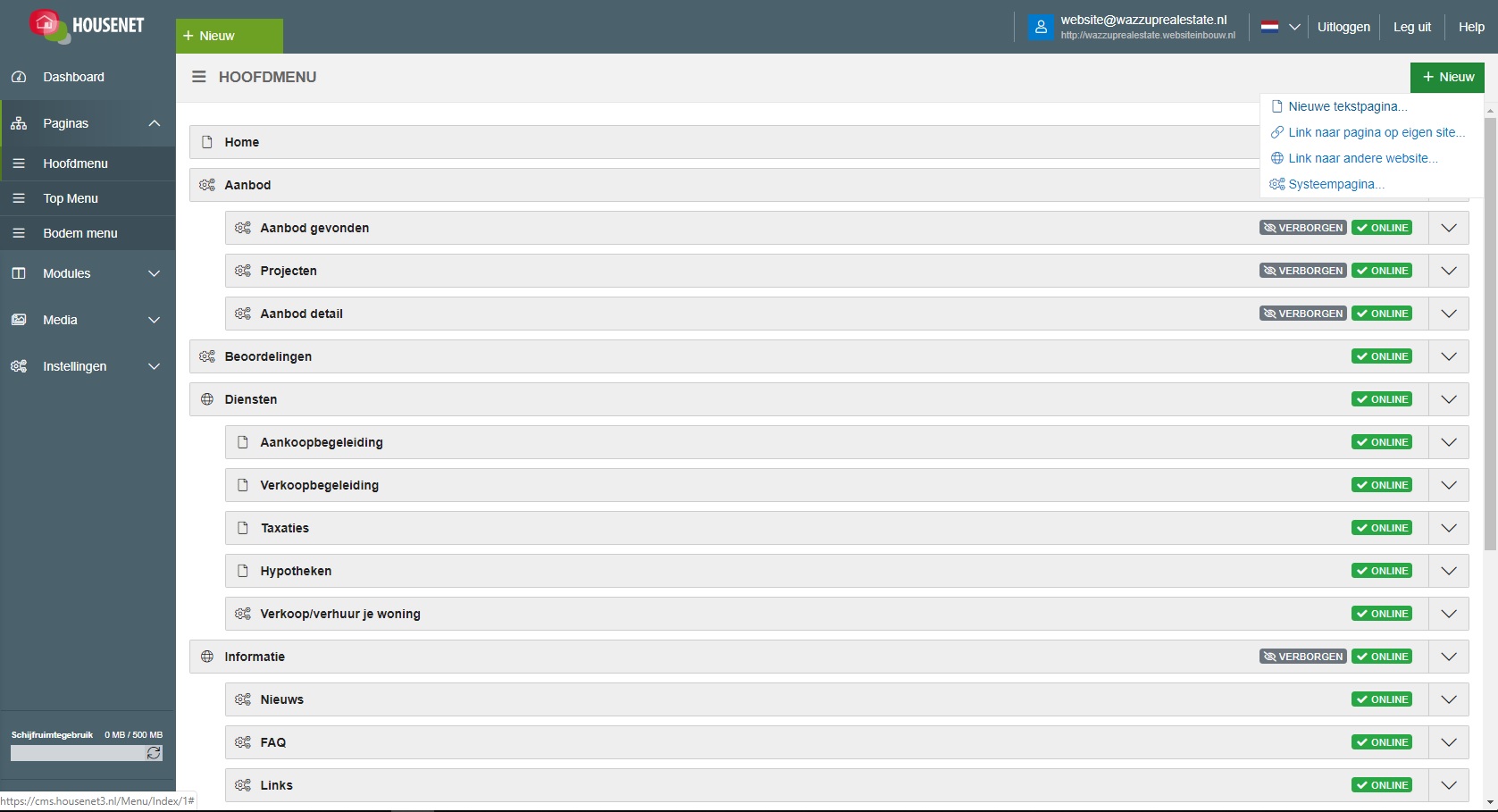1498x812 pixels.
Task: Click the Leg uit link
Action: click(1412, 27)
